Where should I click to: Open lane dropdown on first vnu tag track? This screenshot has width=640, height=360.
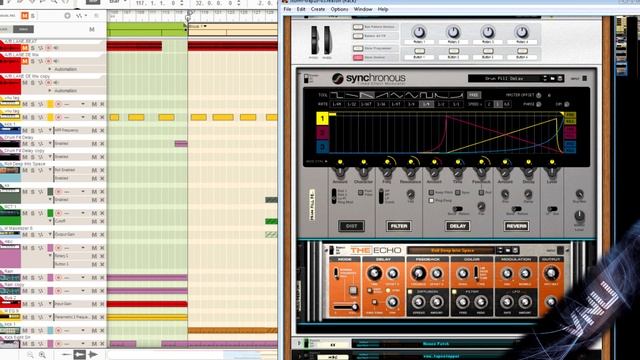83,104
